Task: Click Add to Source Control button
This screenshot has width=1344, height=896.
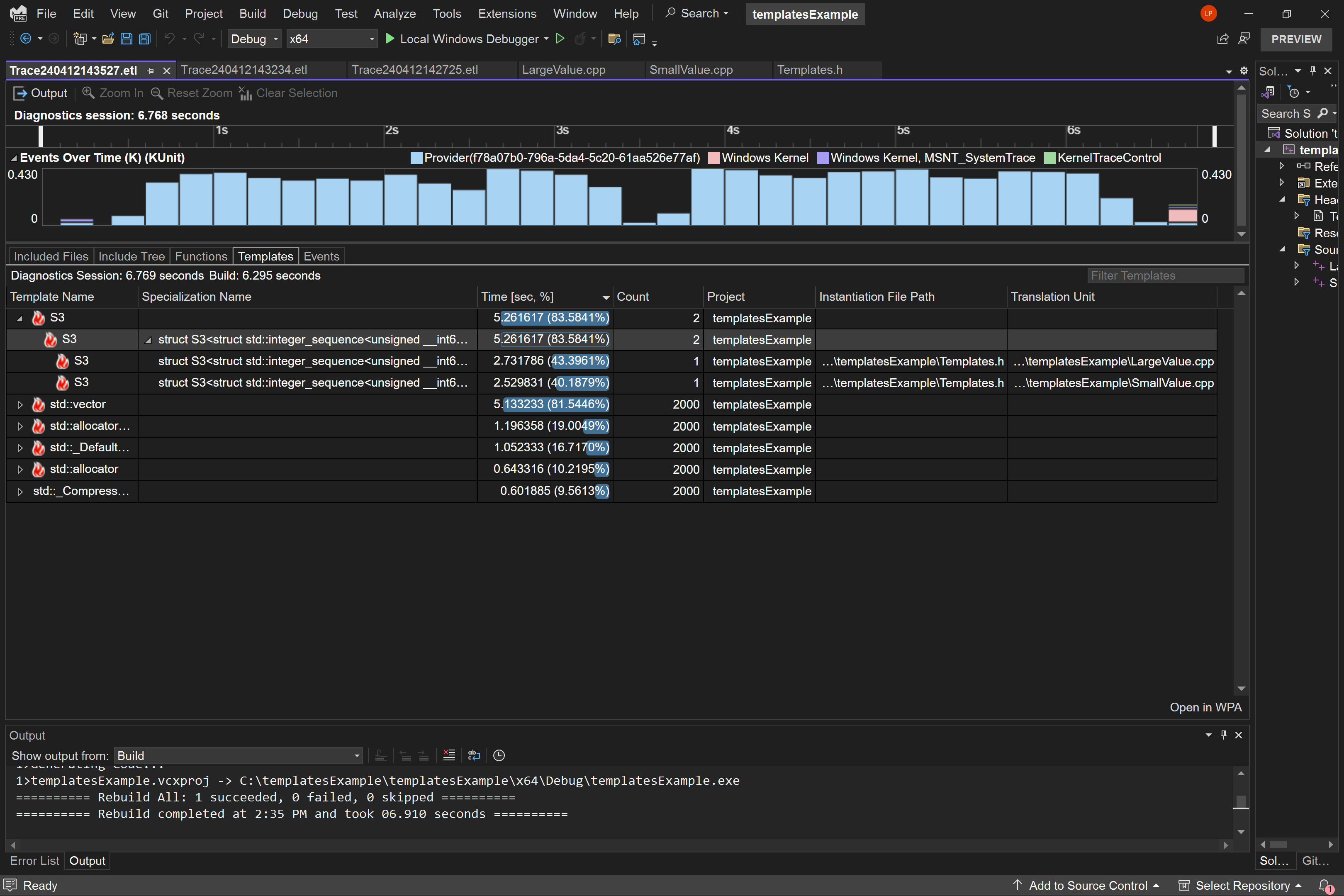Action: click(x=1087, y=886)
